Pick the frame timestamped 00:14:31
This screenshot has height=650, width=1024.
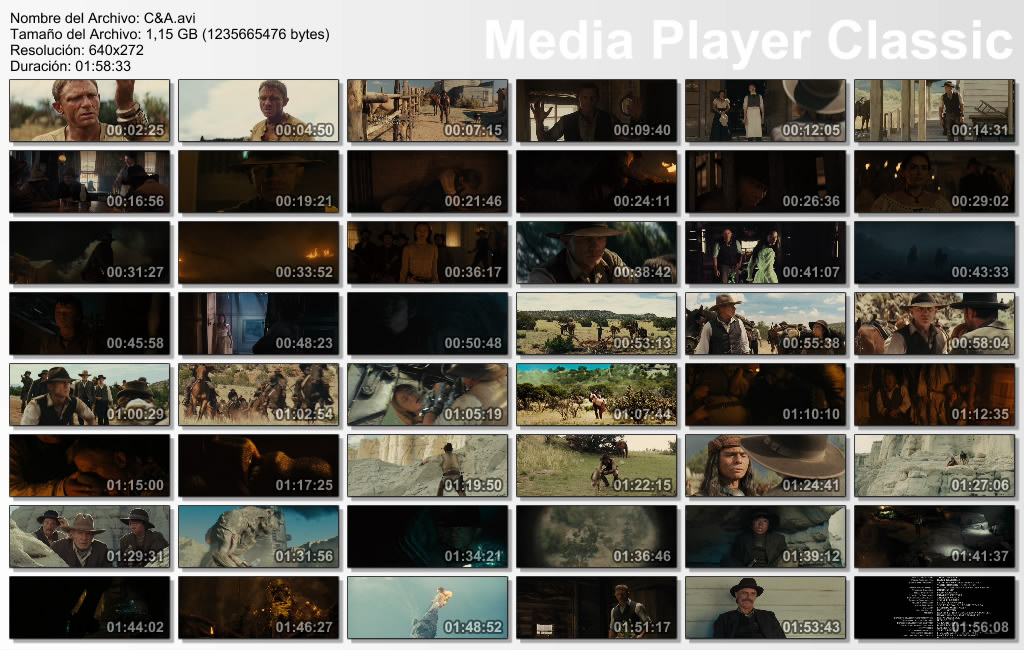(935, 110)
